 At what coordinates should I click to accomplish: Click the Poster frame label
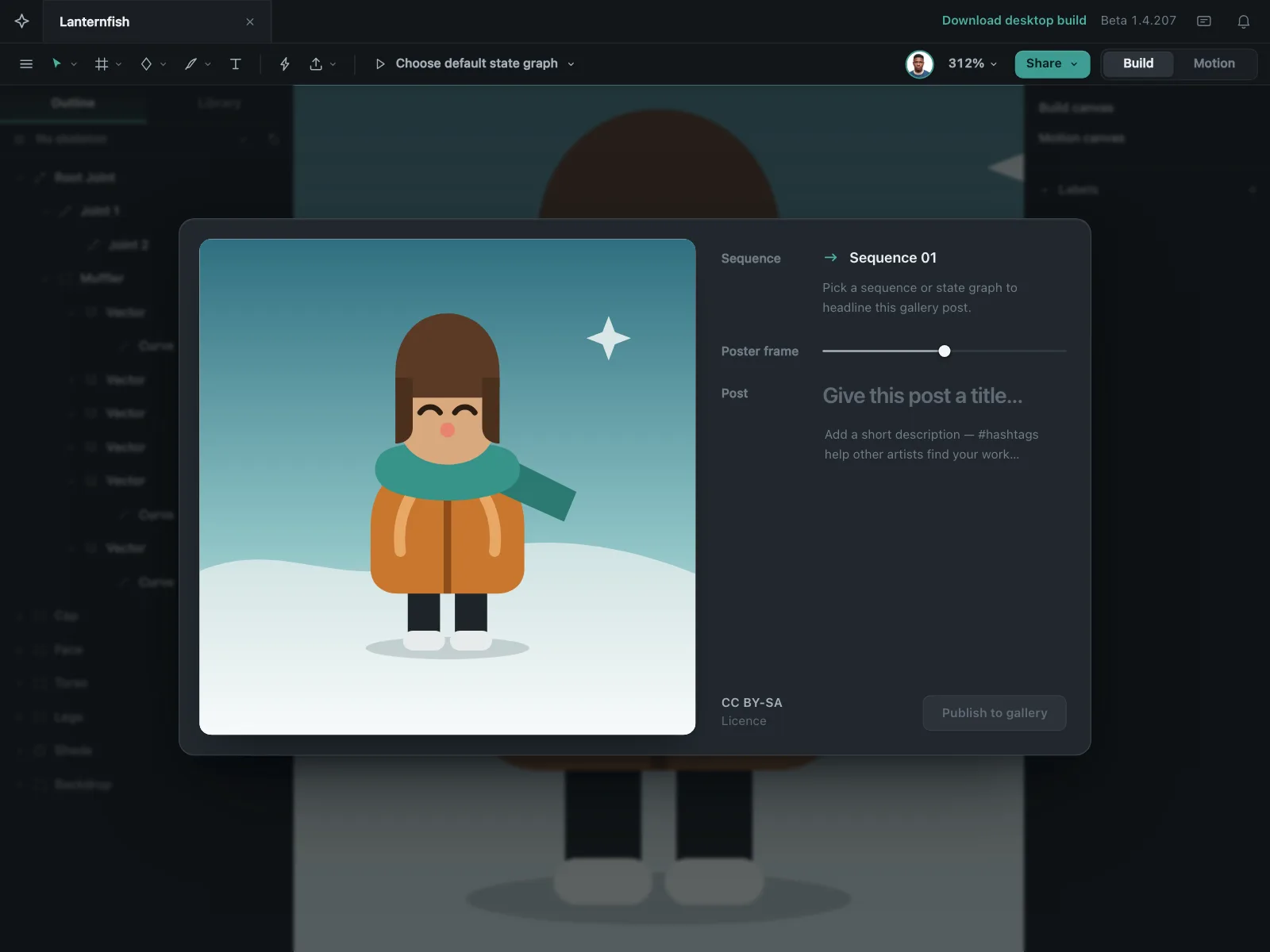point(760,351)
